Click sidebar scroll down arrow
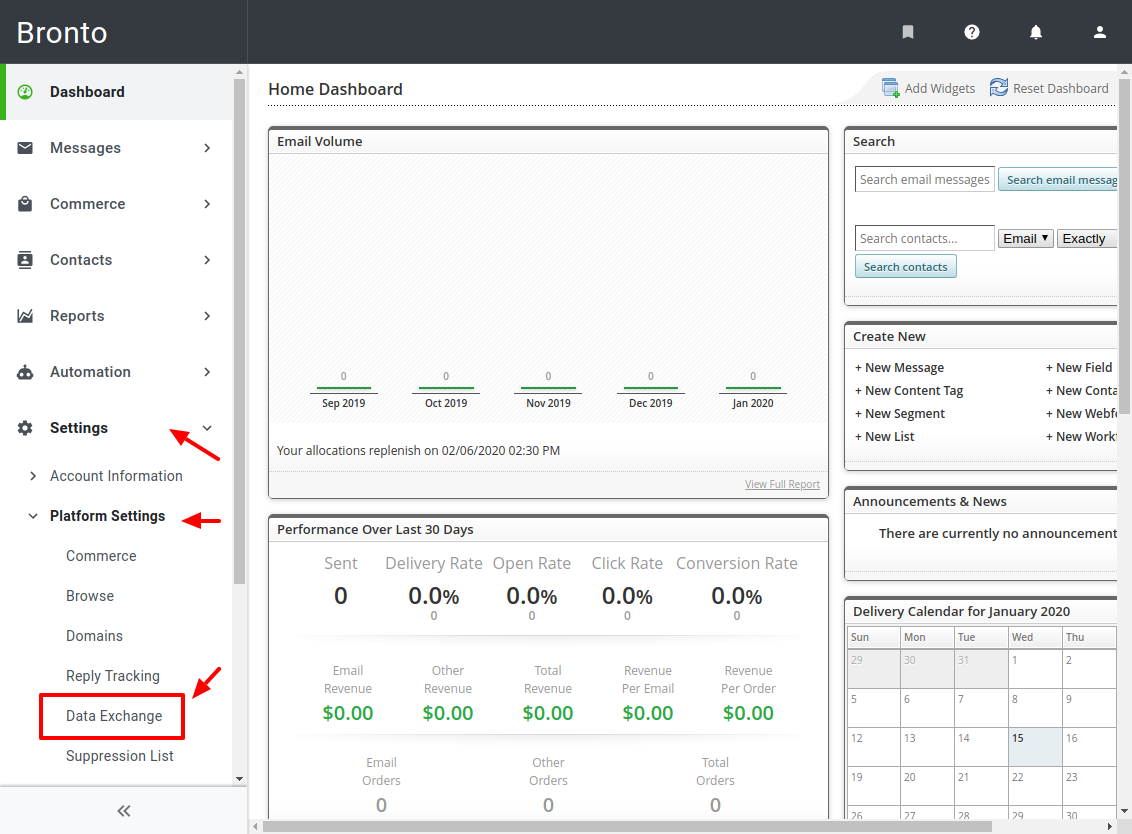 240,779
